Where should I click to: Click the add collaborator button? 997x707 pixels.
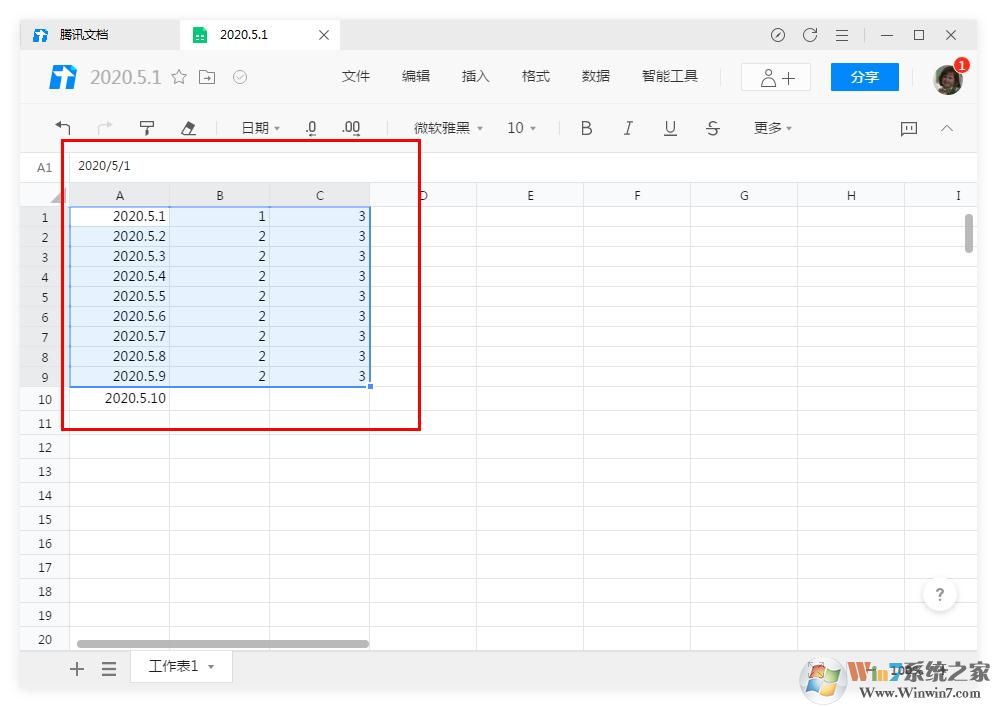point(775,76)
